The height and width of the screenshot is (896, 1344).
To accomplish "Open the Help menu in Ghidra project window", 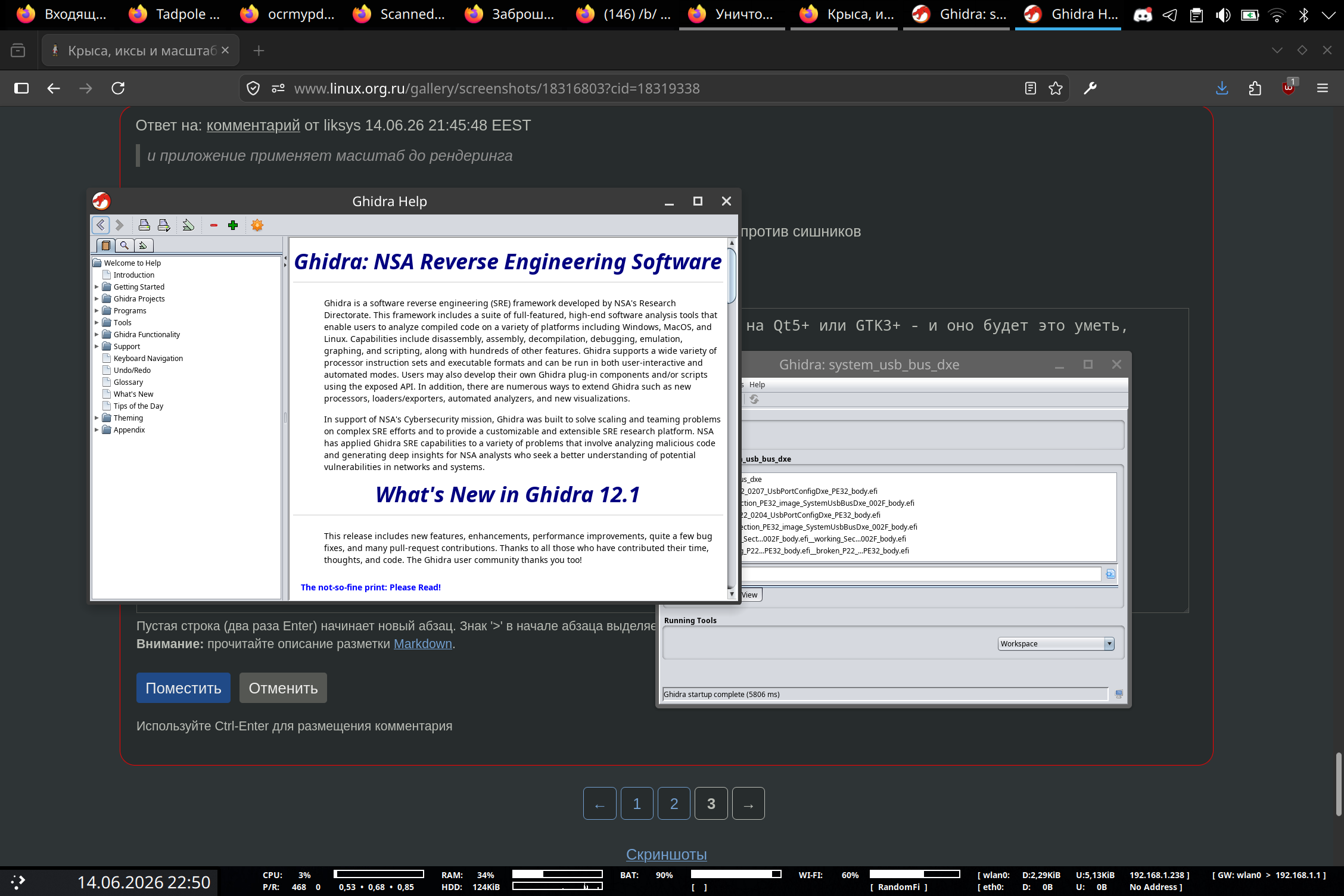I will (757, 385).
